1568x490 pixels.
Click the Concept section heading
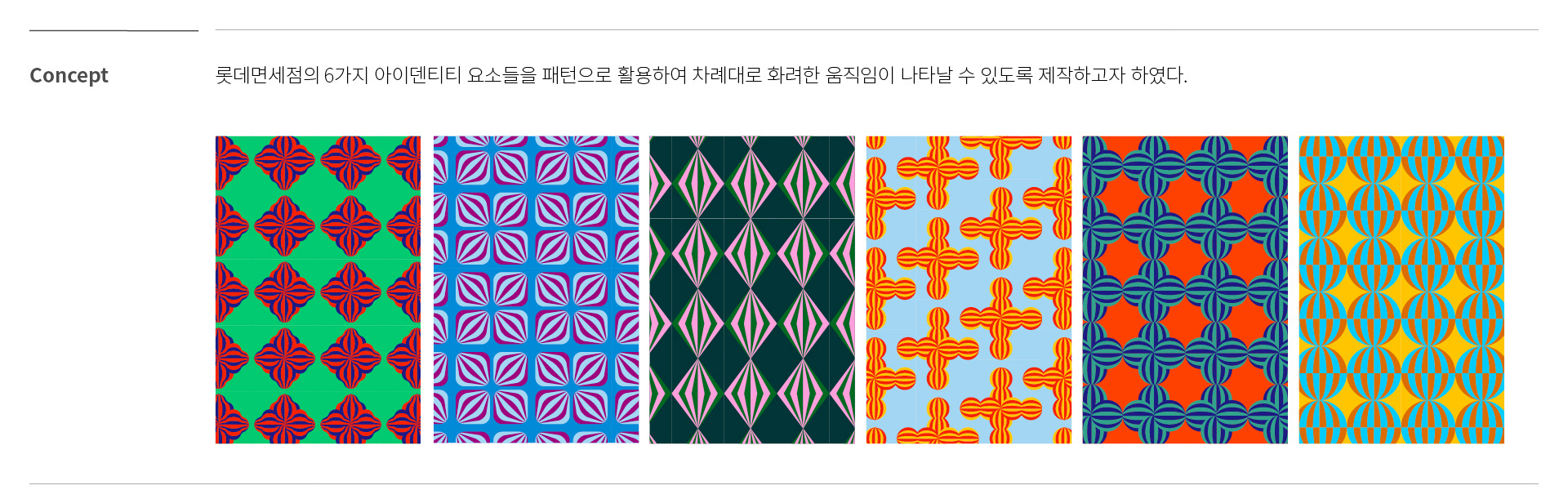pyautogui.click(x=69, y=75)
